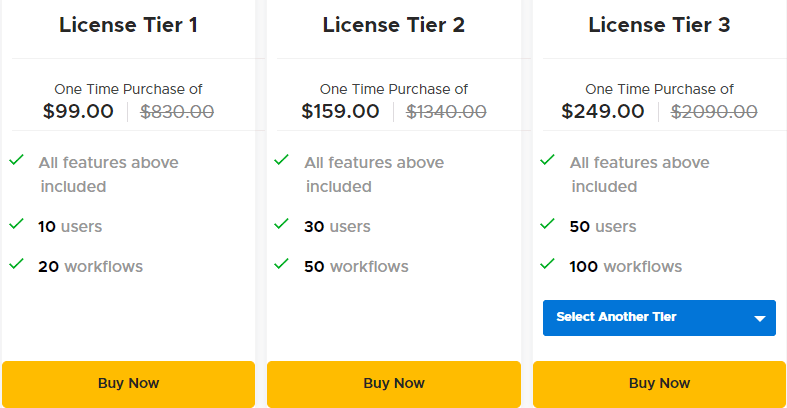This screenshot has height=408, width=787.
Task: Click the checkmark beside Tier 1 '20 workflows'
Action: coord(16,264)
